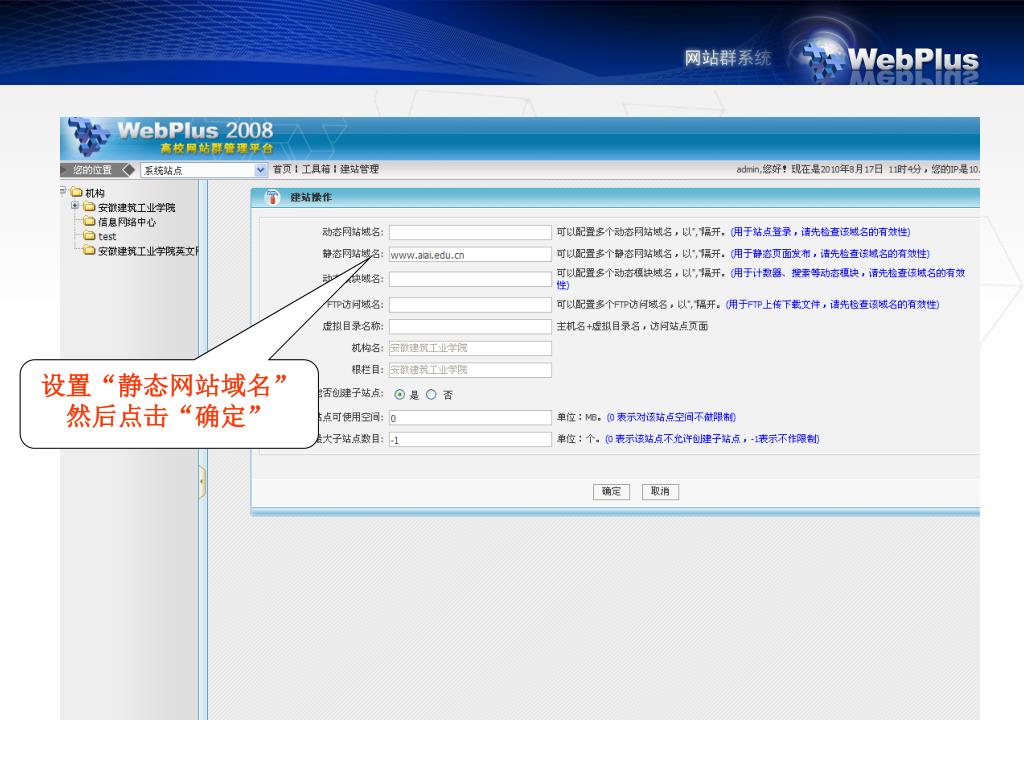Open the 系统站点 dropdown
The height and width of the screenshot is (768, 1024).
pyautogui.click(x=261, y=170)
